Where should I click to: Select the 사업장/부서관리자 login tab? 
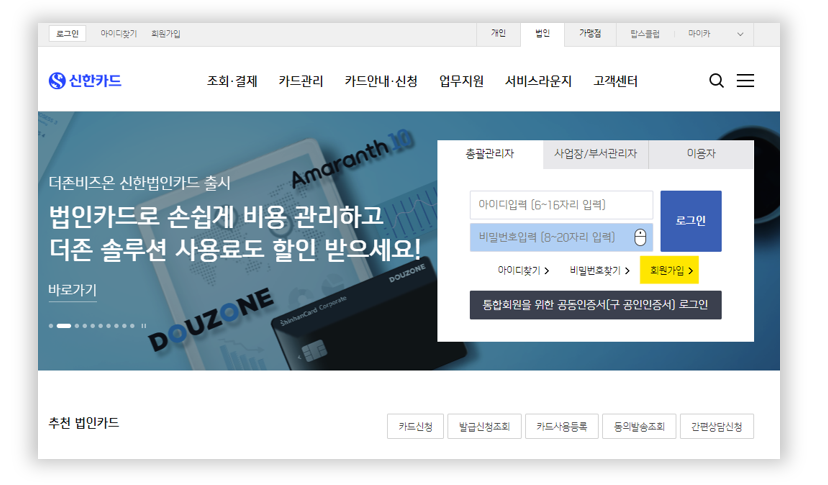click(x=595, y=154)
